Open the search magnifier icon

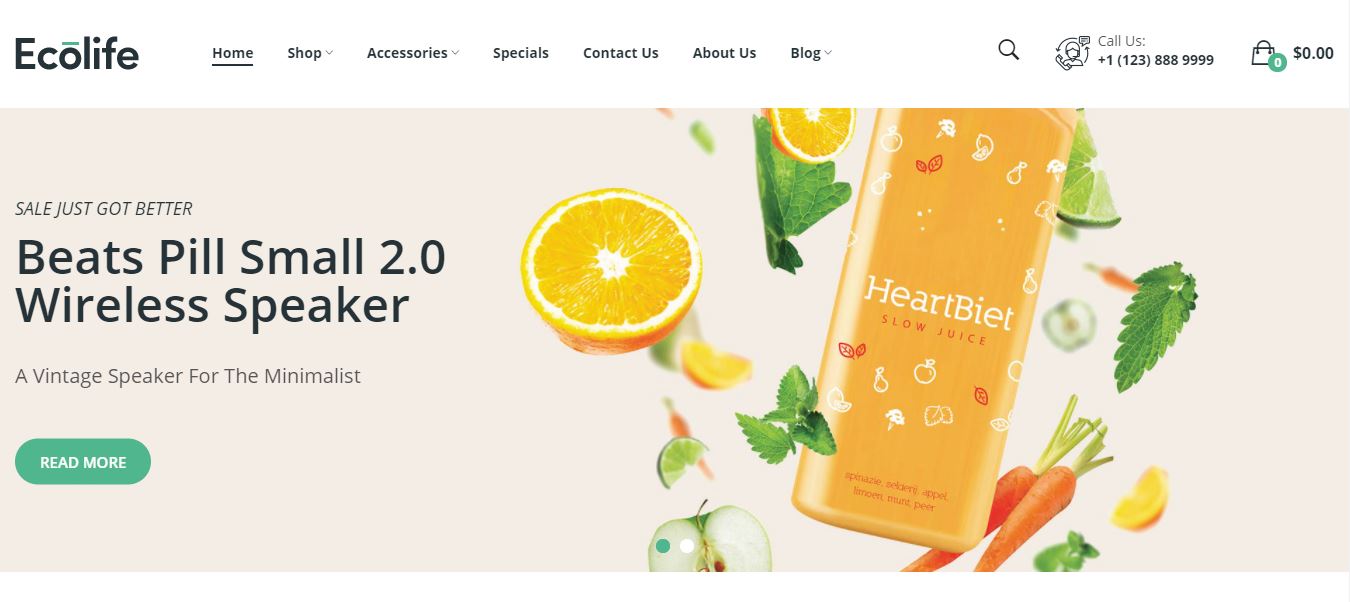[x=1008, y=50]
